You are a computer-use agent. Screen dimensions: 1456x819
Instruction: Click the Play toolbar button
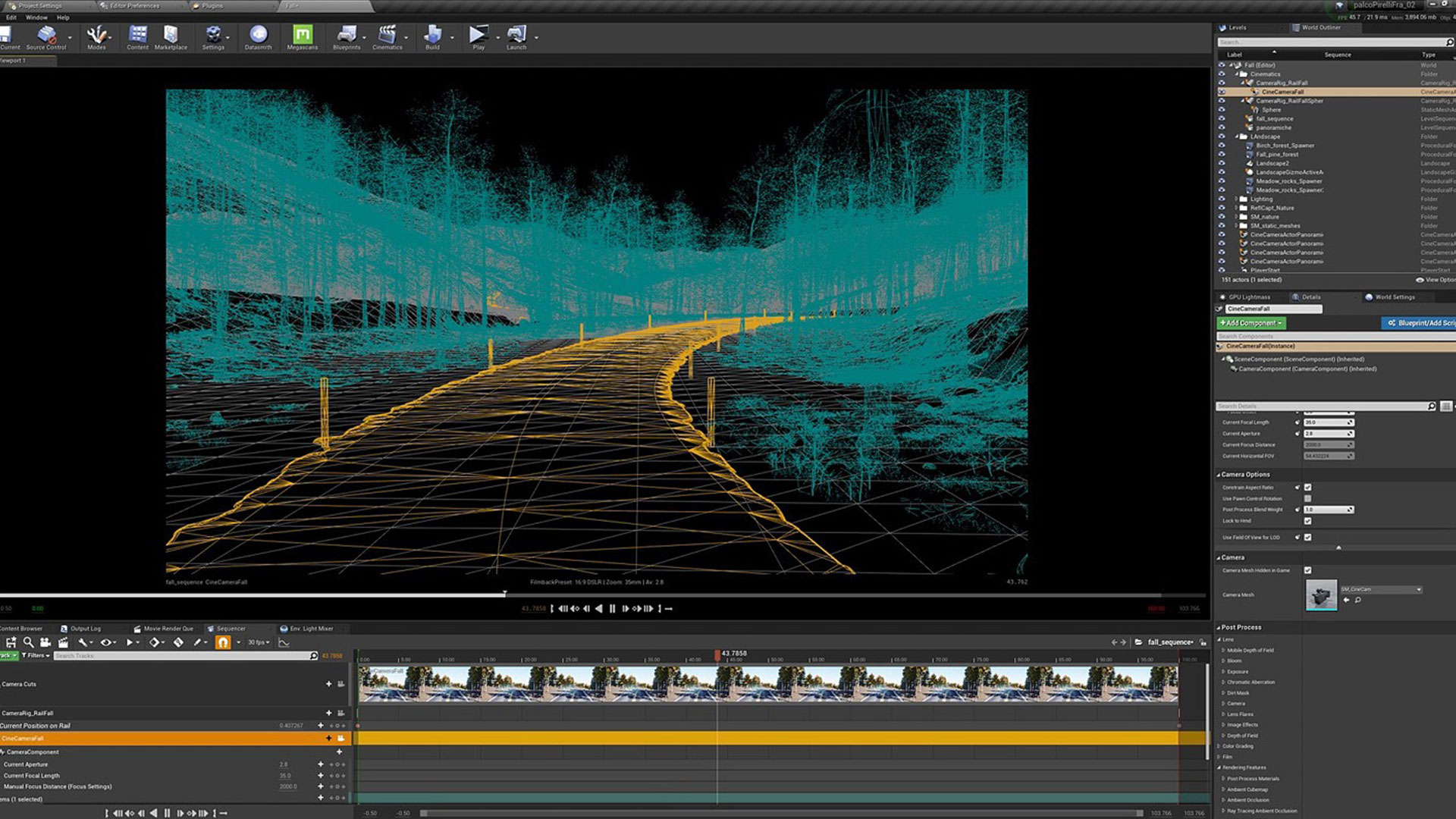(x=479, y=37)
